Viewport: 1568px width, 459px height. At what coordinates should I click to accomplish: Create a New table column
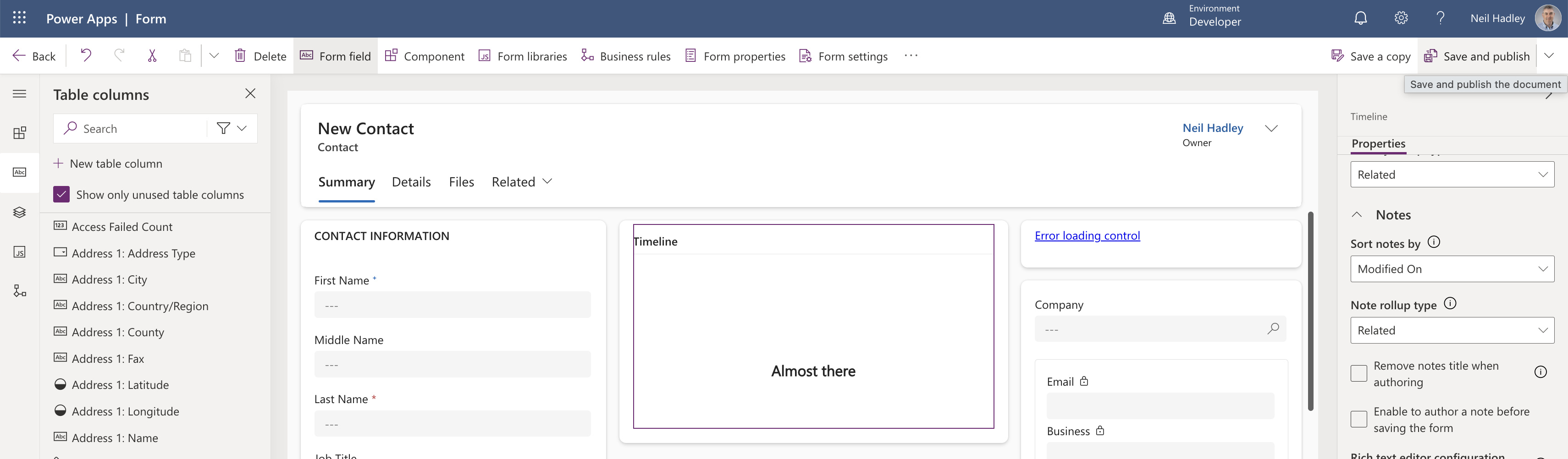pos(108,164)
